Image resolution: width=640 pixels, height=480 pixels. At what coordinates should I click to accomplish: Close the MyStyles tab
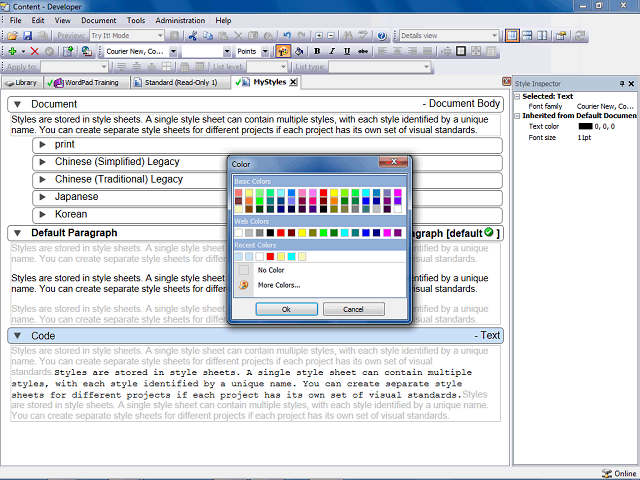293,82
